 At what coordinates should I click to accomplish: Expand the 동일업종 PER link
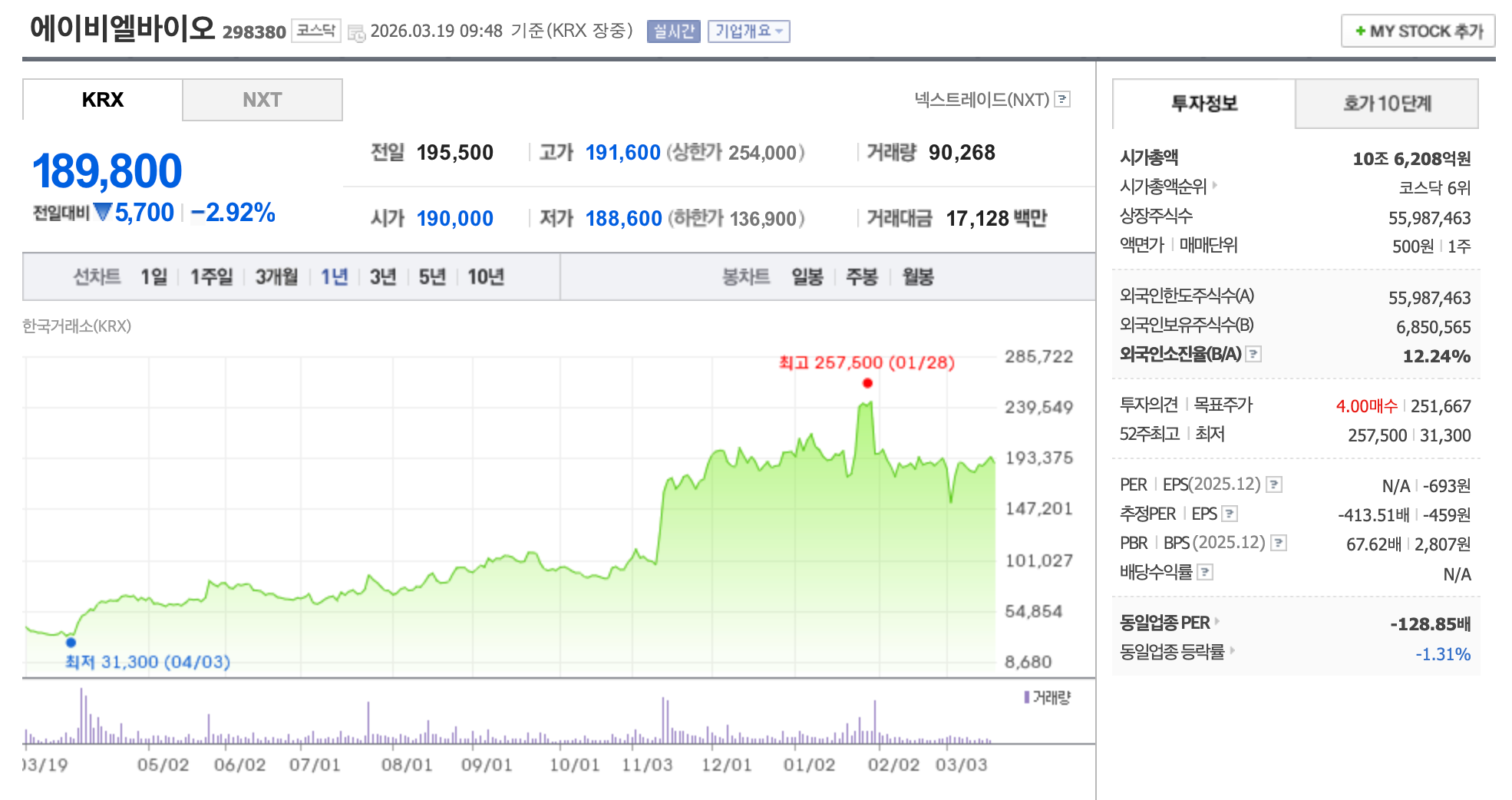pos(1169,623)
